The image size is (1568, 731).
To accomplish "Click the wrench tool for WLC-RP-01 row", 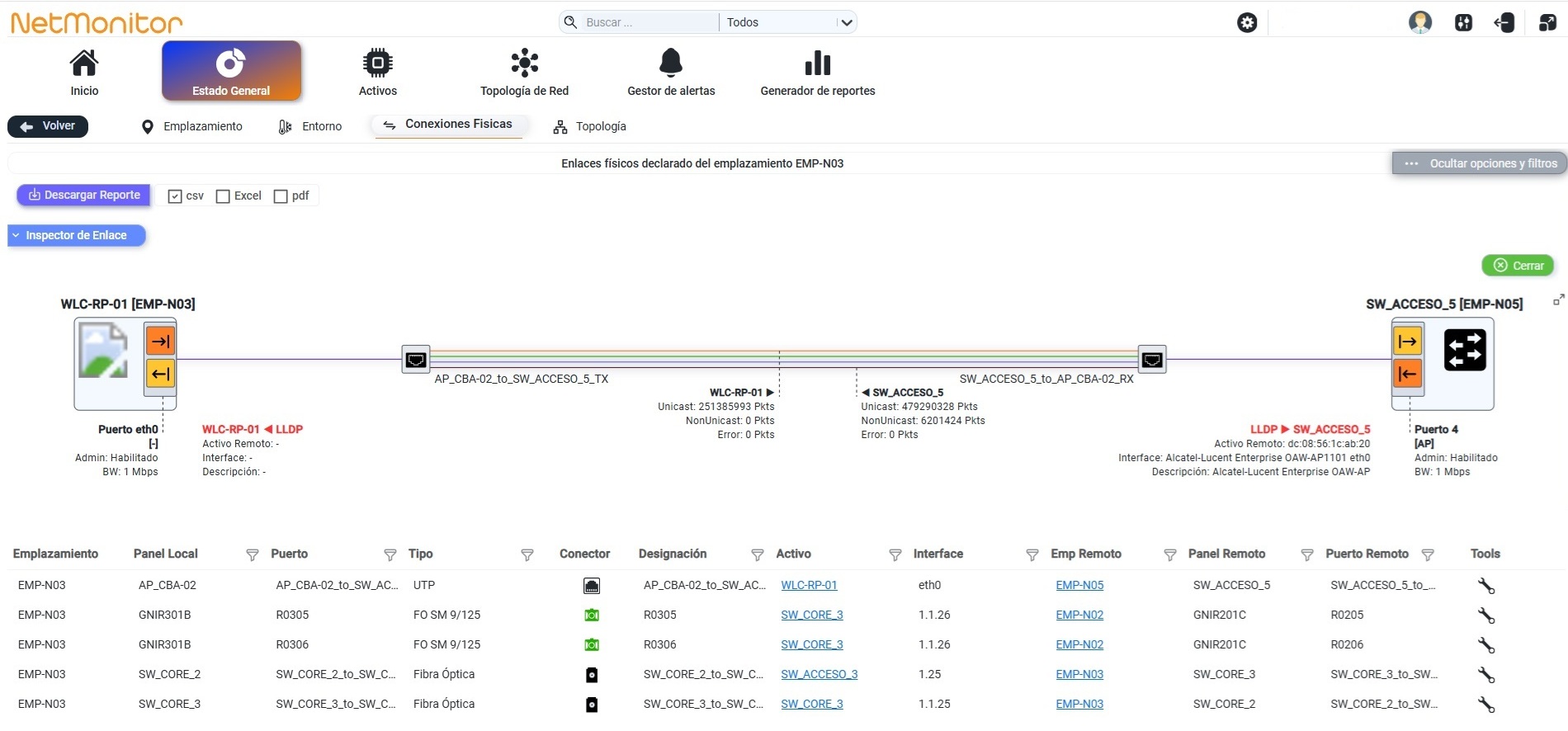I will (1485, 586).
